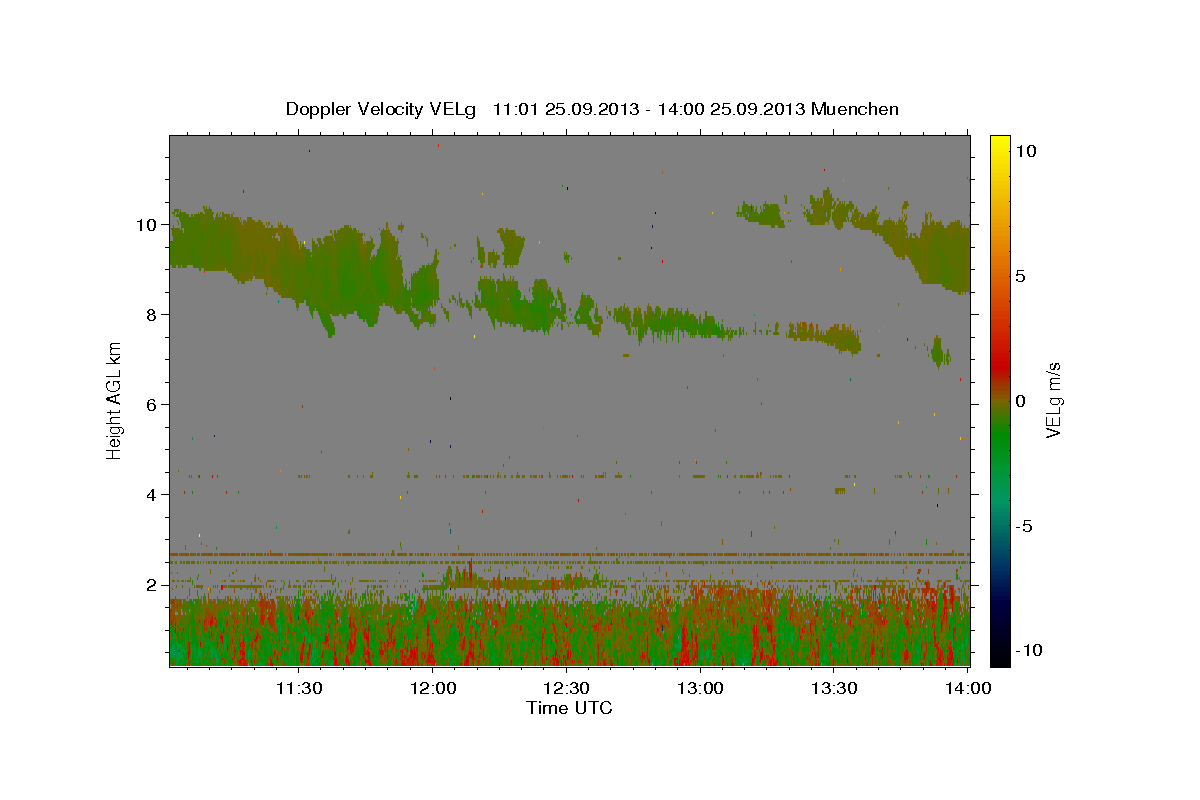Click the 'Time UTC' axis label

click(x=569, y=708)
